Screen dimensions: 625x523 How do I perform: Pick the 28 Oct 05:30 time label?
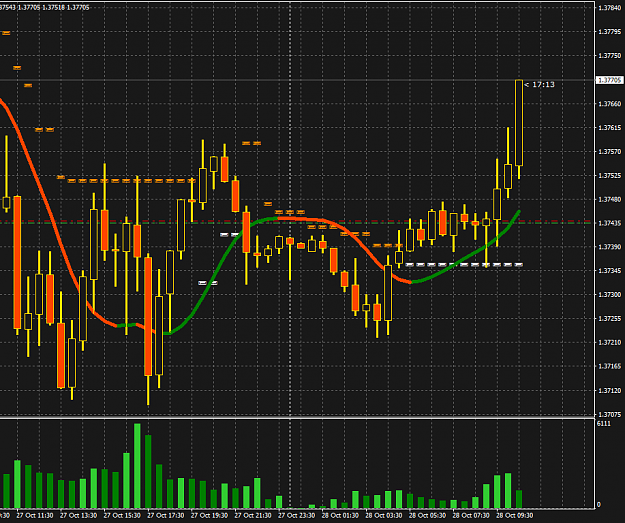point(427,515)
